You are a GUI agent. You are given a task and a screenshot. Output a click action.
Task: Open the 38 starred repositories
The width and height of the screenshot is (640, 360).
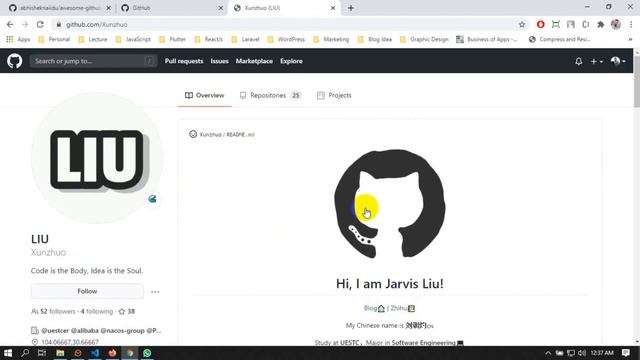(127, 311)
